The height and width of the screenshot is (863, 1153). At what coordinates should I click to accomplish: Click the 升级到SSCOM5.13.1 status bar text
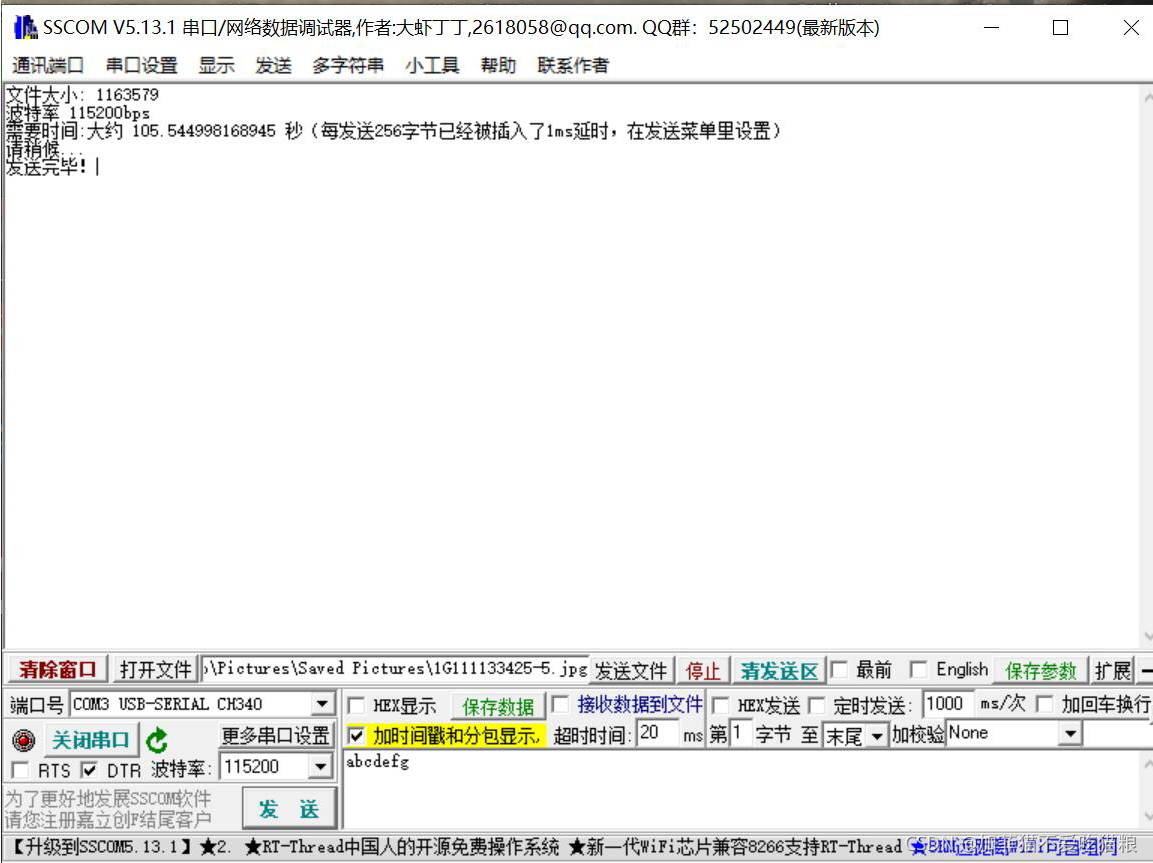(x=101, y=847)
